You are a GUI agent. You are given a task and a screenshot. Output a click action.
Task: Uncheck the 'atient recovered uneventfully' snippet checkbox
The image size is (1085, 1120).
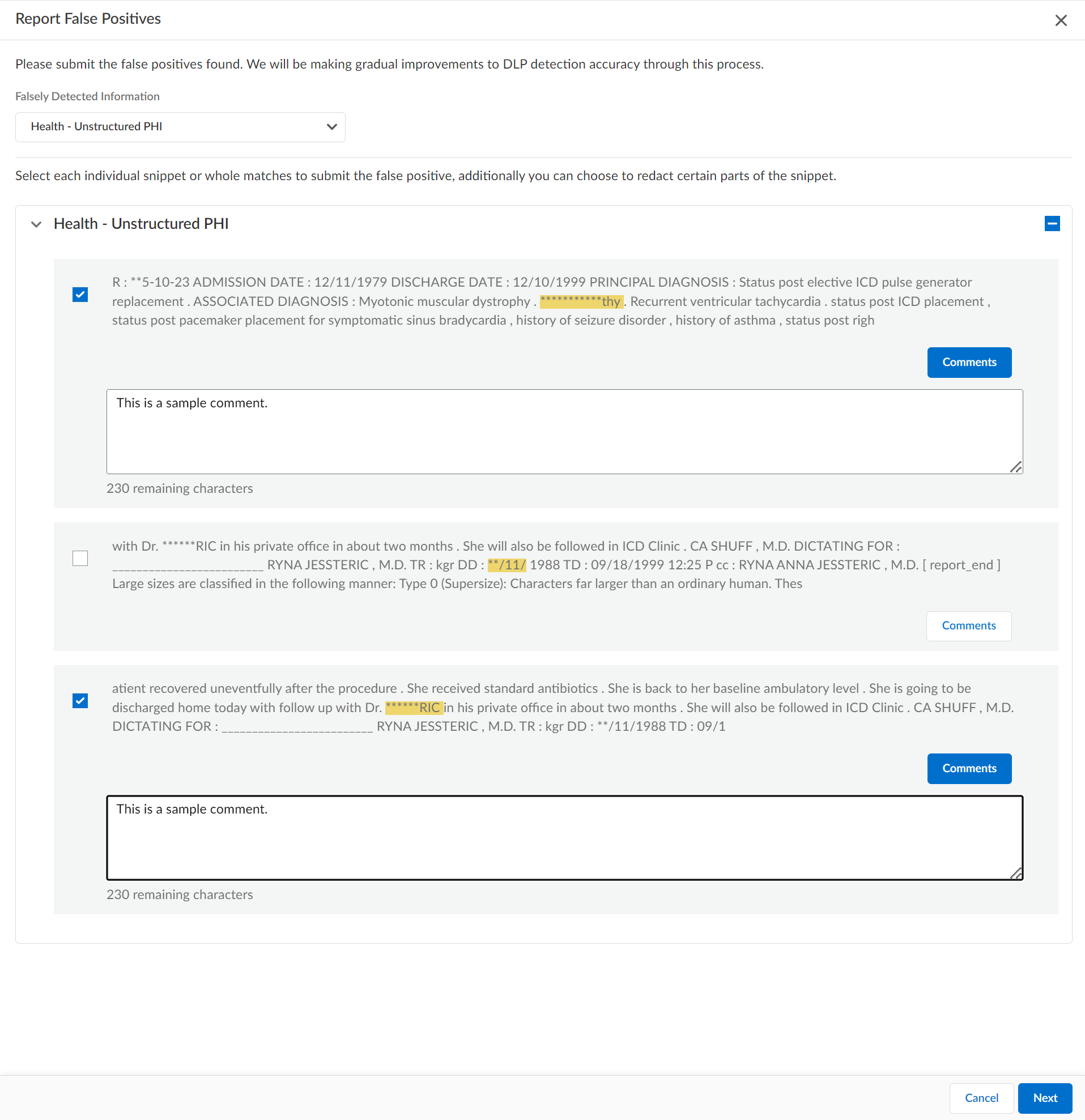tap(80, 701)
